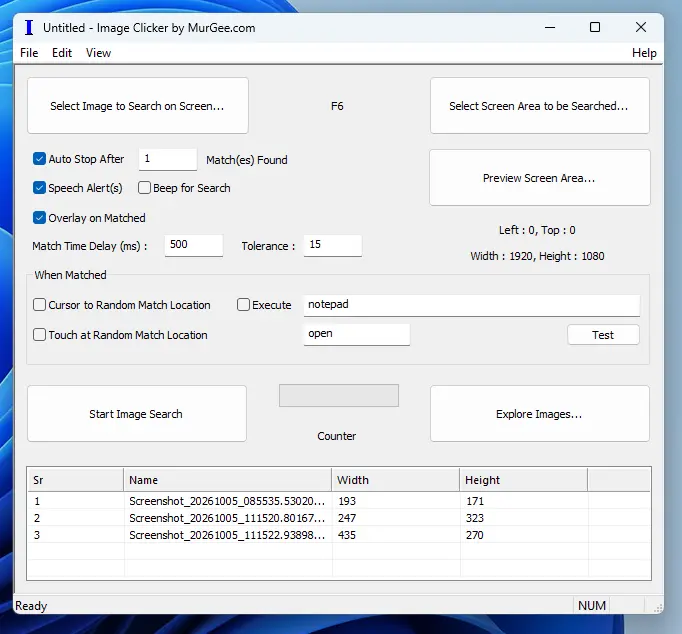
Task: Click Select Screen Area to be Searched button
Action: pyautogui.click(x=539, y=106)
